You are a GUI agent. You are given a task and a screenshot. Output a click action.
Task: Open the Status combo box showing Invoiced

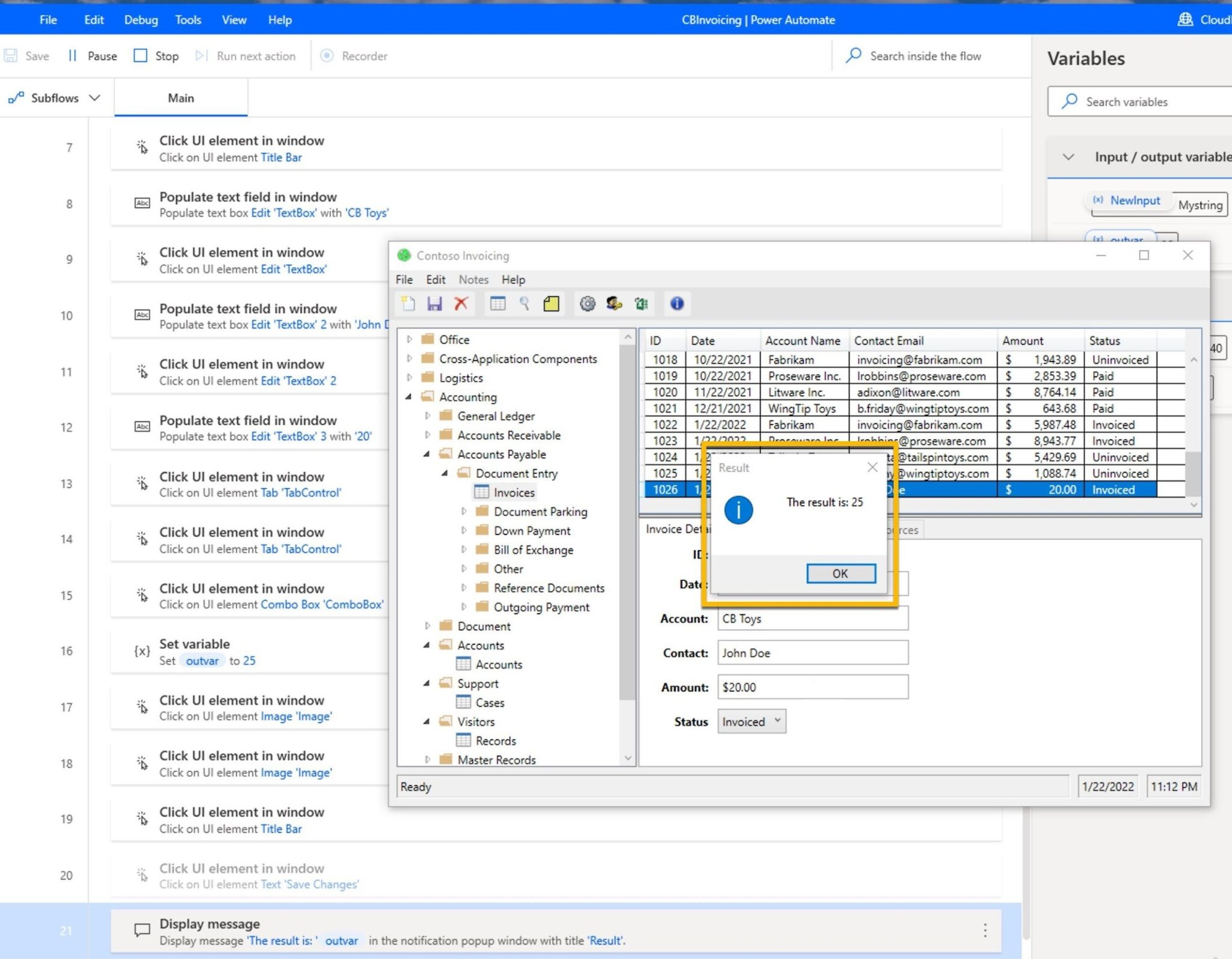click(751, 722)
